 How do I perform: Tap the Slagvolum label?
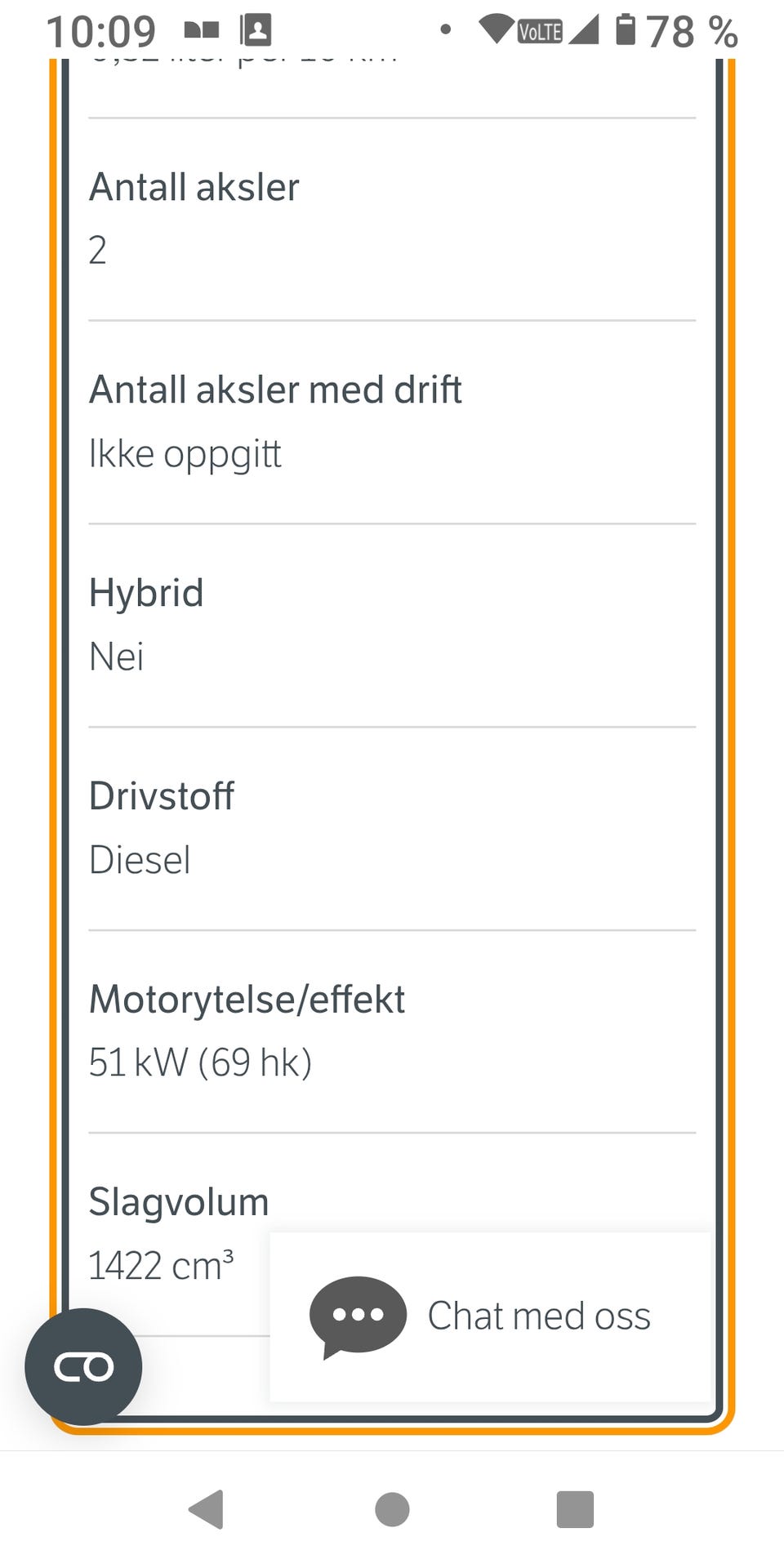[179, 1202]
